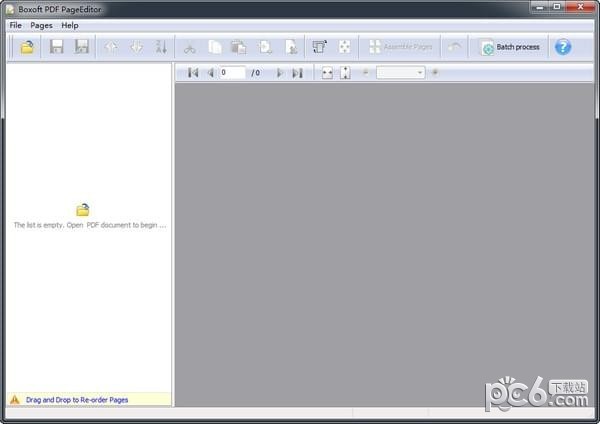This screenshot has height=424, width=600.
Task: Click the insert page icon
Action: click(265, 47)
